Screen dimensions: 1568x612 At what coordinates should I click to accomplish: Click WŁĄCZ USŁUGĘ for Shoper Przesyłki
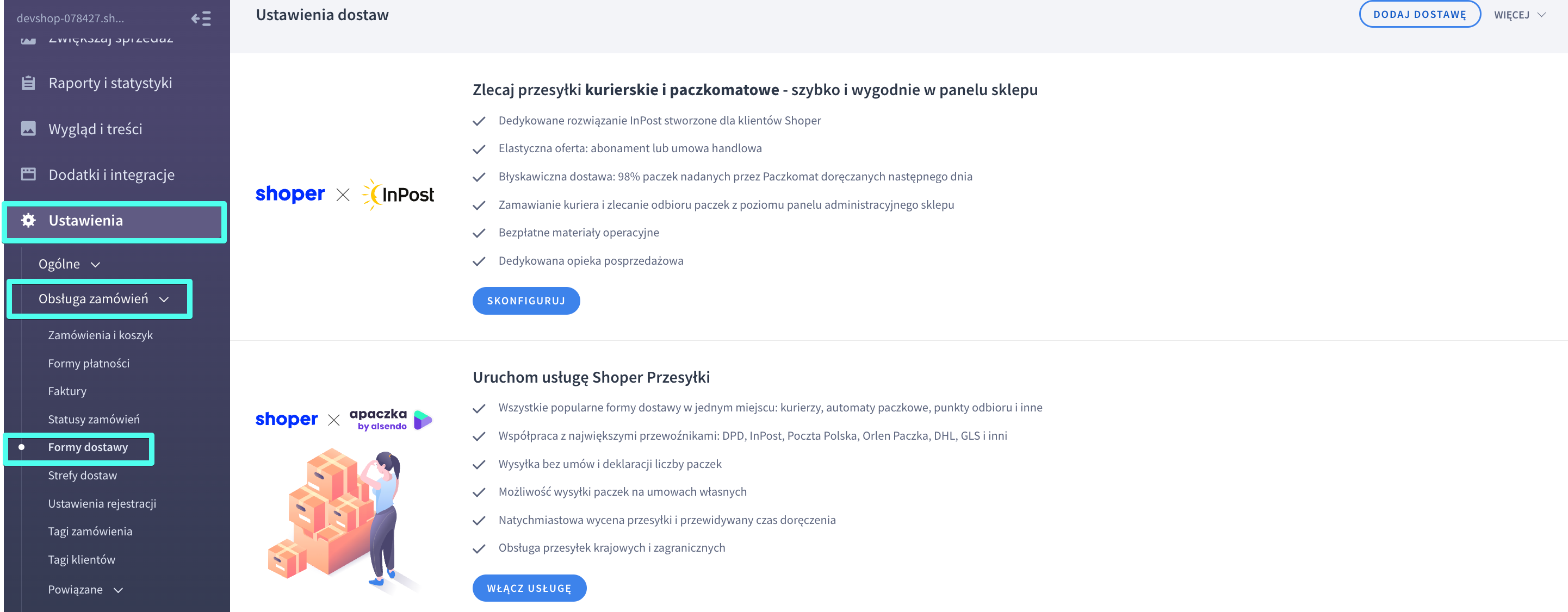point(529,588)
